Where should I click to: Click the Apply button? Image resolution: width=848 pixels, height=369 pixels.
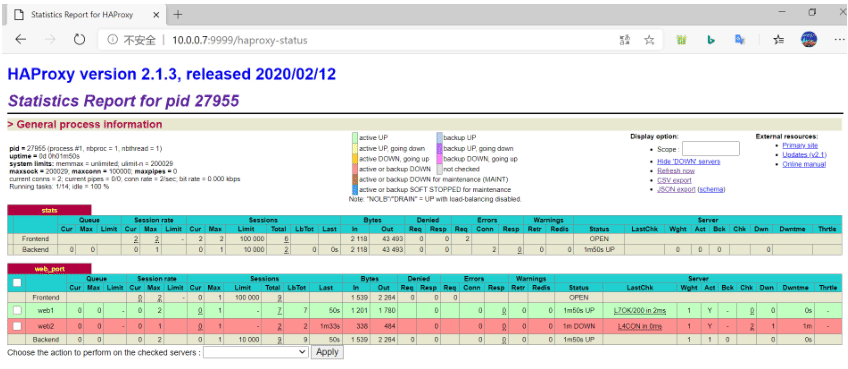coord(327,352)
